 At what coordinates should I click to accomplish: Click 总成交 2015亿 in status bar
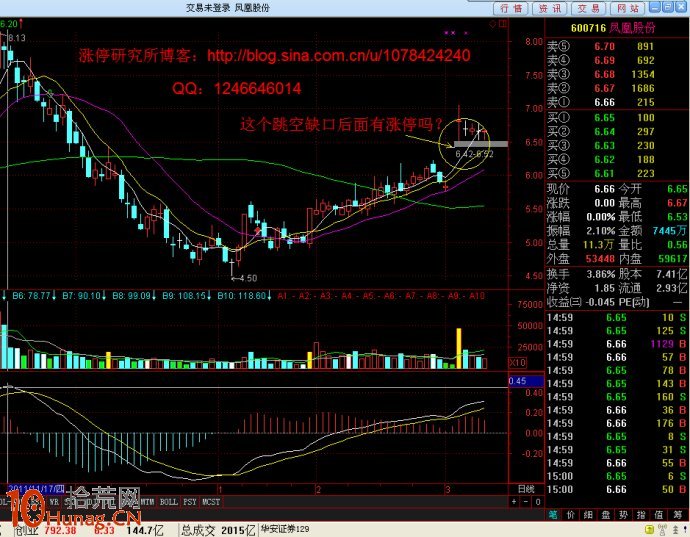[218, 530]
